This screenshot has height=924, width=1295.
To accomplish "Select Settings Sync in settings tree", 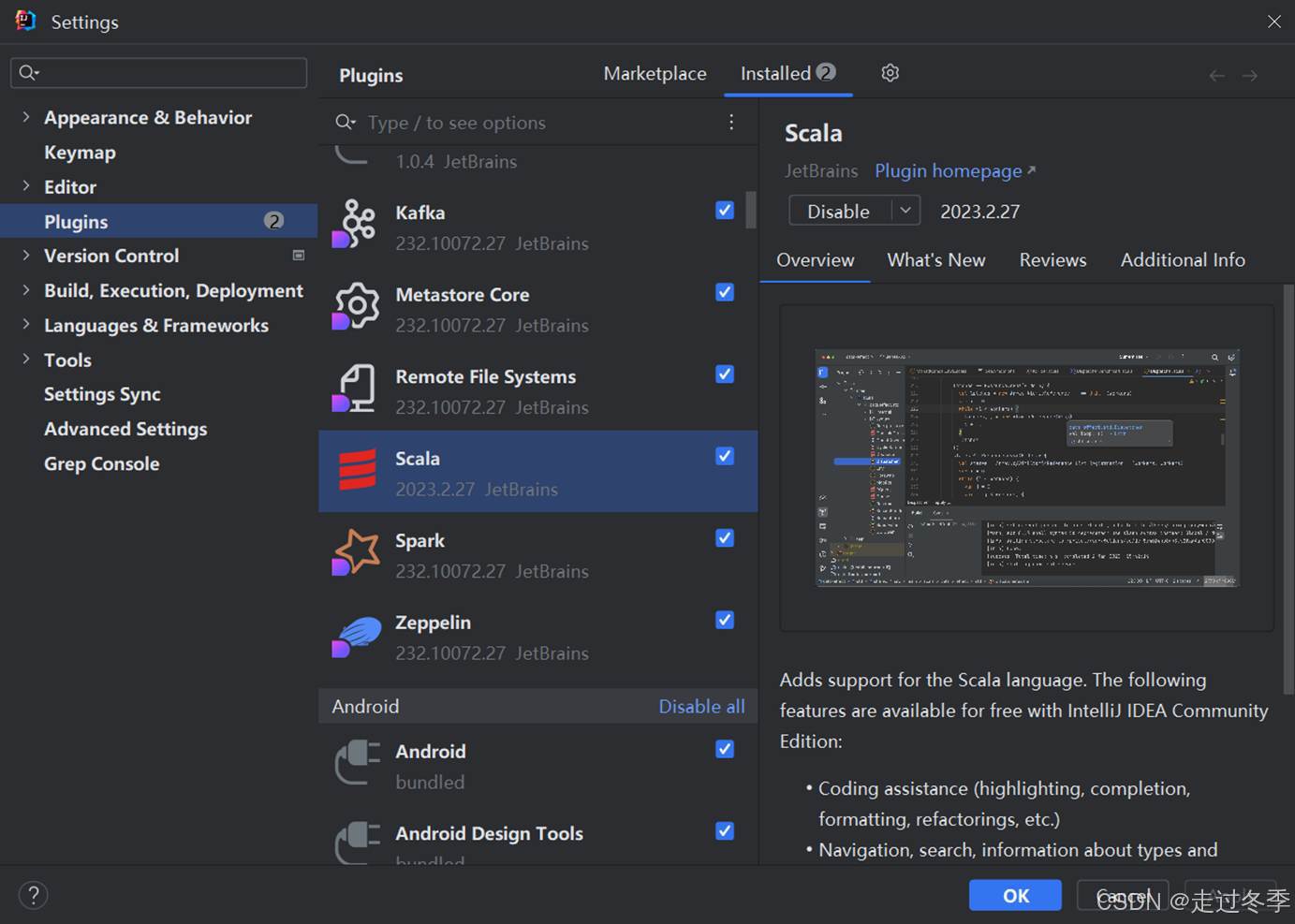I will click(102, 394).
